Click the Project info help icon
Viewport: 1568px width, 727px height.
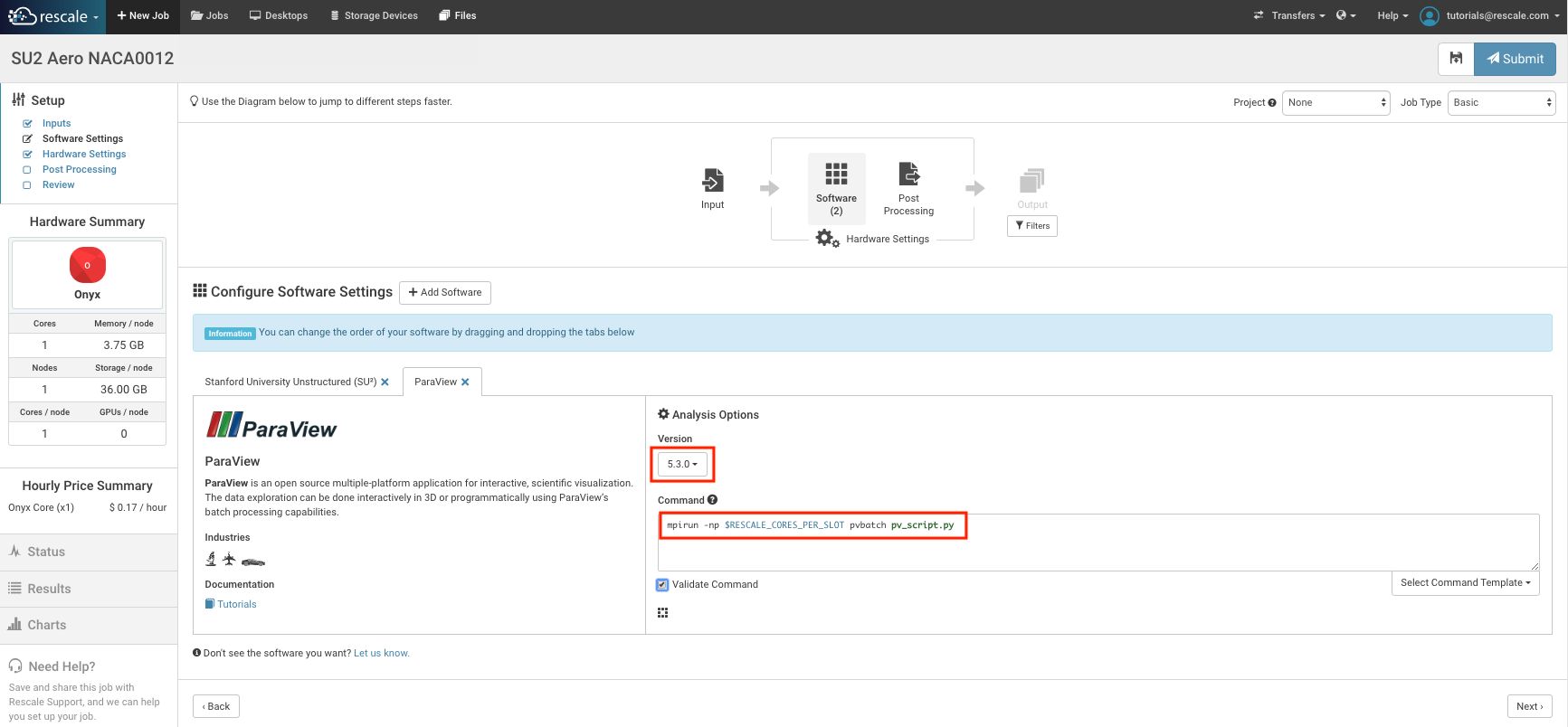(x=1272, y=103)
